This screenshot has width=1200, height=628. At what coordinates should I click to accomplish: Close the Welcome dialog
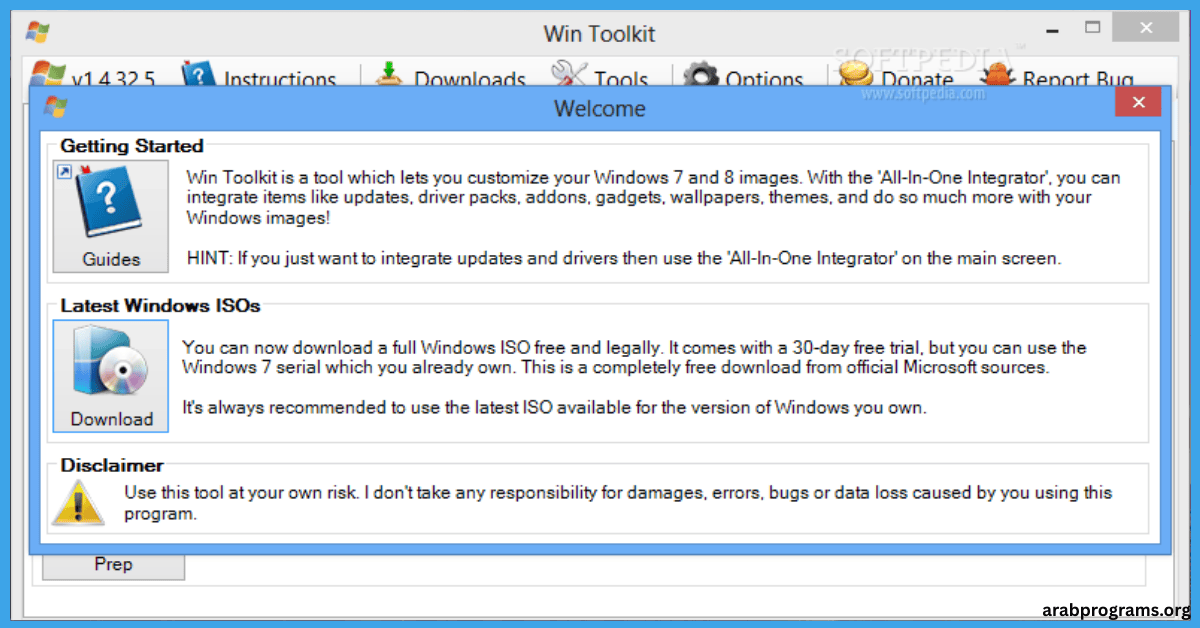1138,103
